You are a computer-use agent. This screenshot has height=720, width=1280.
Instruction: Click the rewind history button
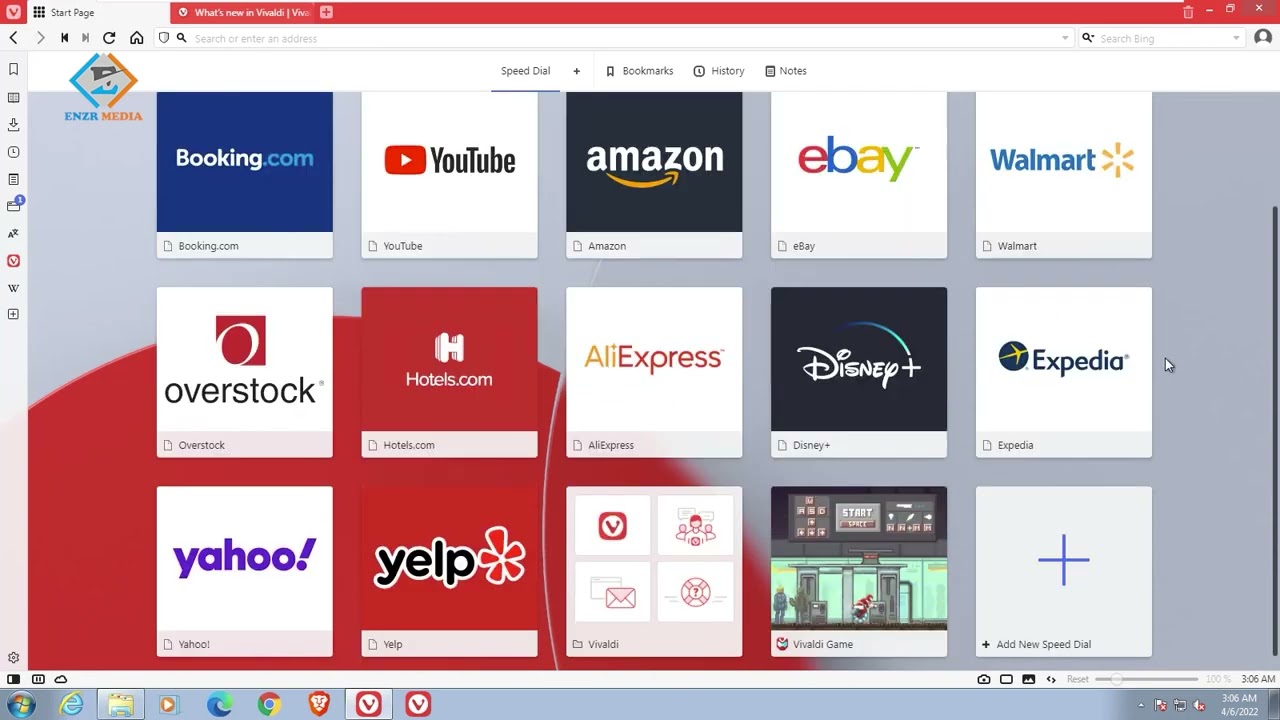[64, 38]
